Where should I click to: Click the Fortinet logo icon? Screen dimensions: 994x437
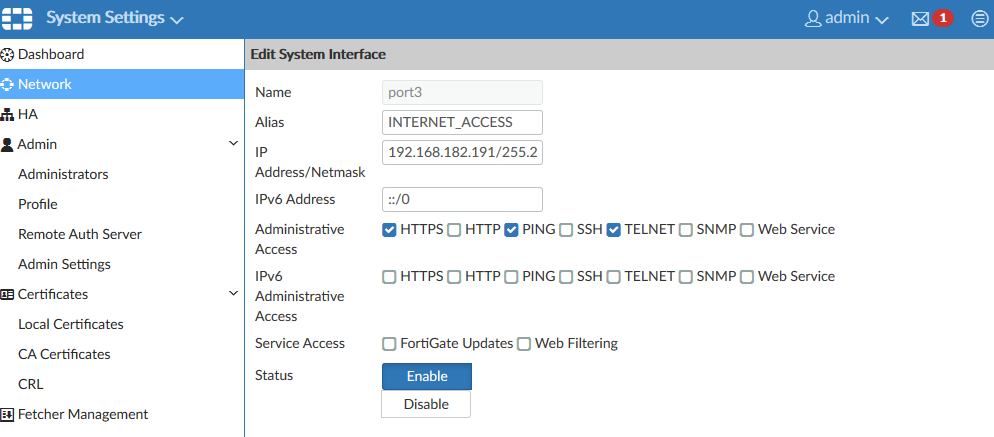(17, 19)
